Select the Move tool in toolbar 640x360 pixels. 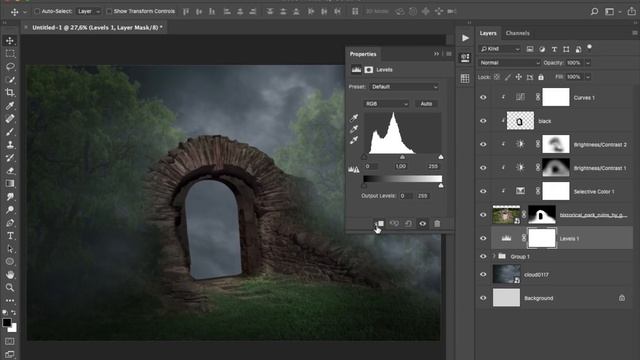(x=10, y=40)
